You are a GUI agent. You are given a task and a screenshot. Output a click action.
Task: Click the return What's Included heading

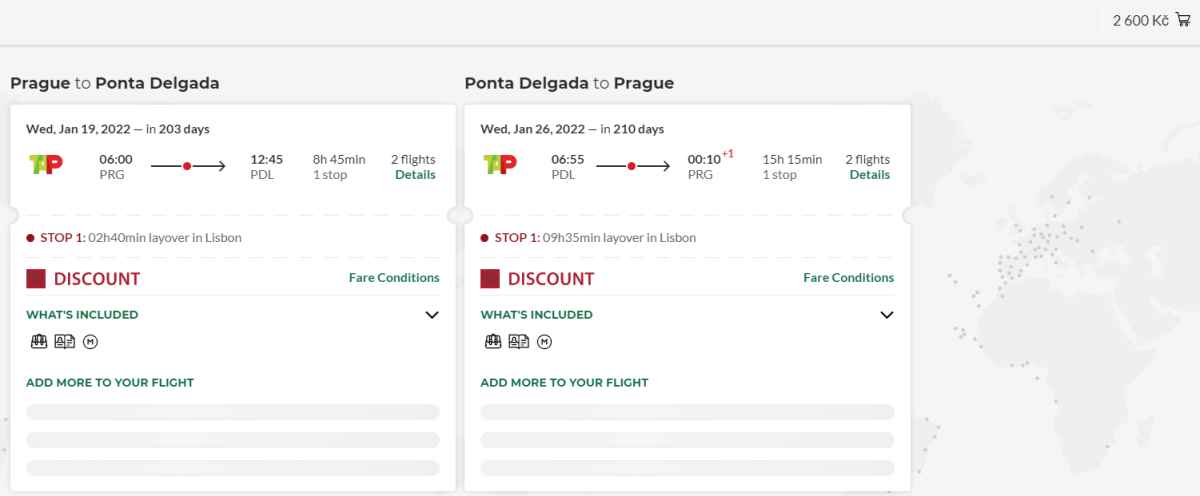pos(536,315)
